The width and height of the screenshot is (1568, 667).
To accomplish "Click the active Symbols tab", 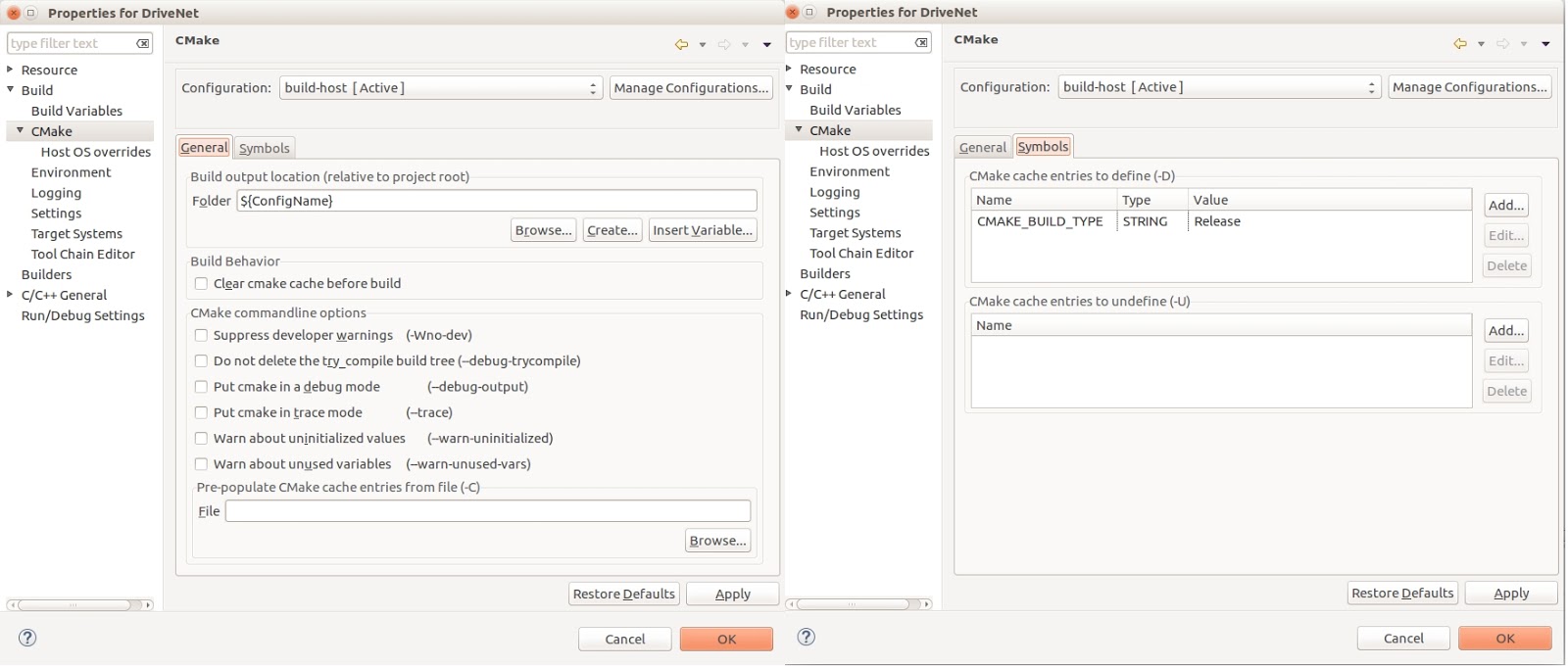I will 1043,146.
